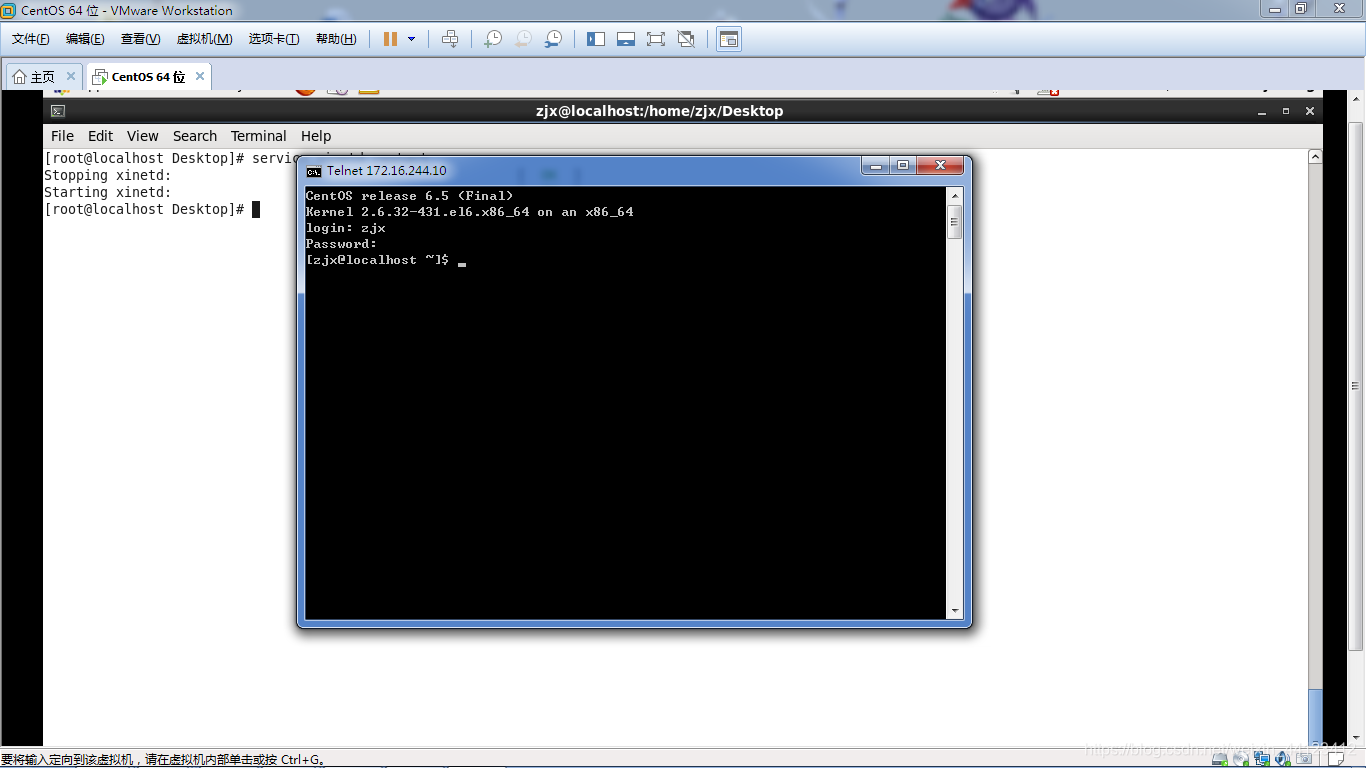
Task: Pause the virtual machine with the pause icon
Action: pyautogui.click(x=390, y=39)
